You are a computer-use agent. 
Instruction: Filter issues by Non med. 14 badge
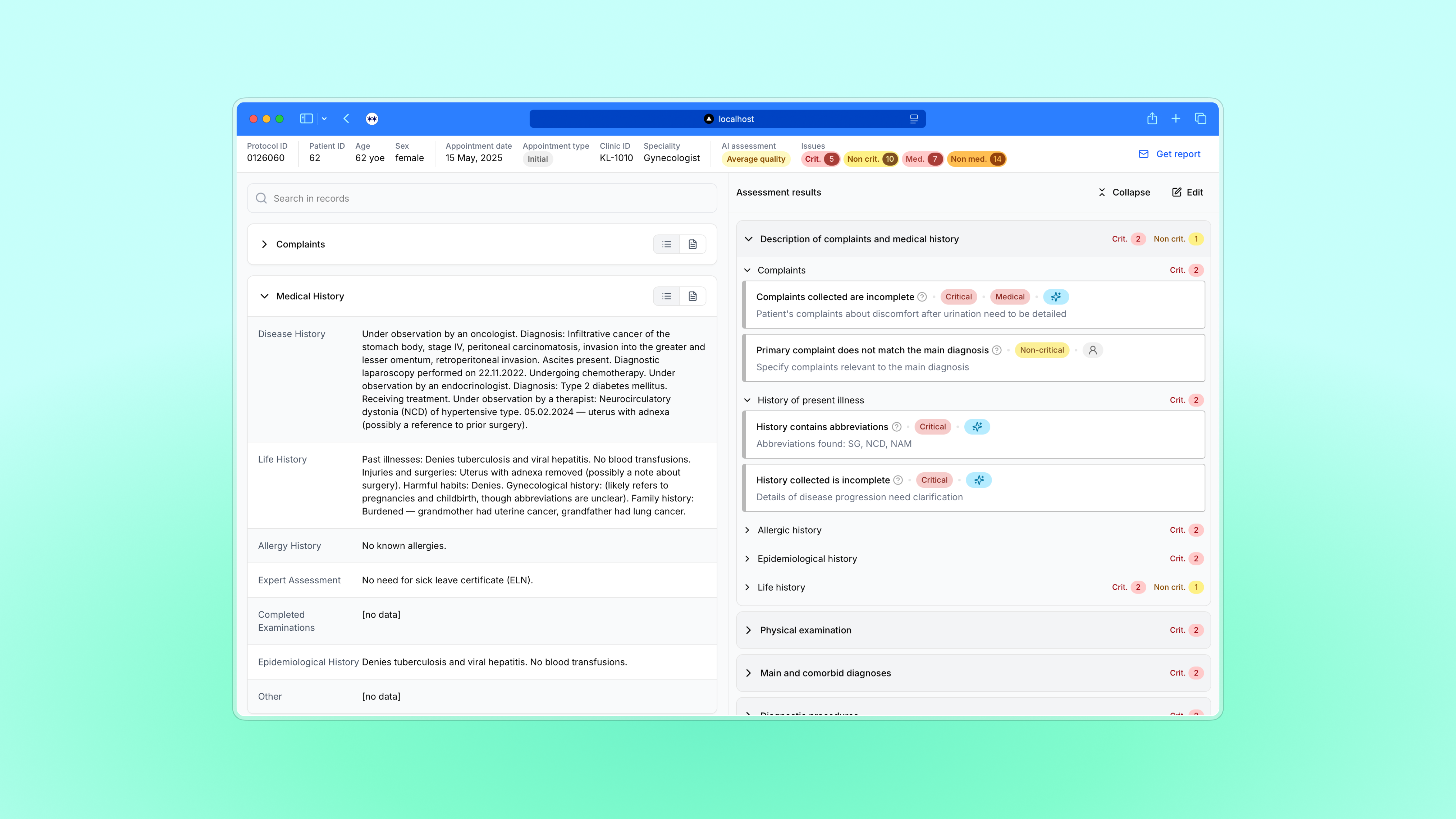(x=976, y=159)
